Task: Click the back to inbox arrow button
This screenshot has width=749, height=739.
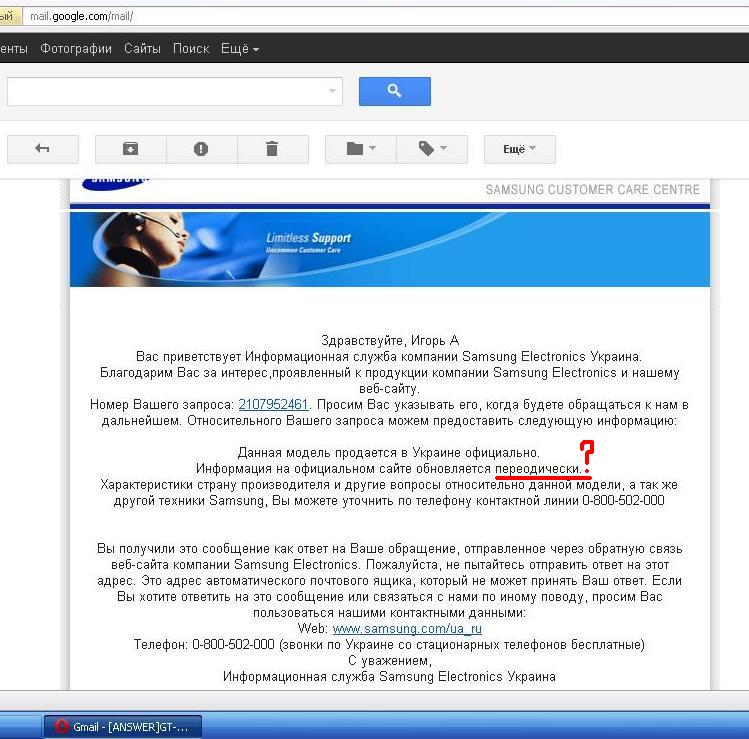Action: point(42,149)
